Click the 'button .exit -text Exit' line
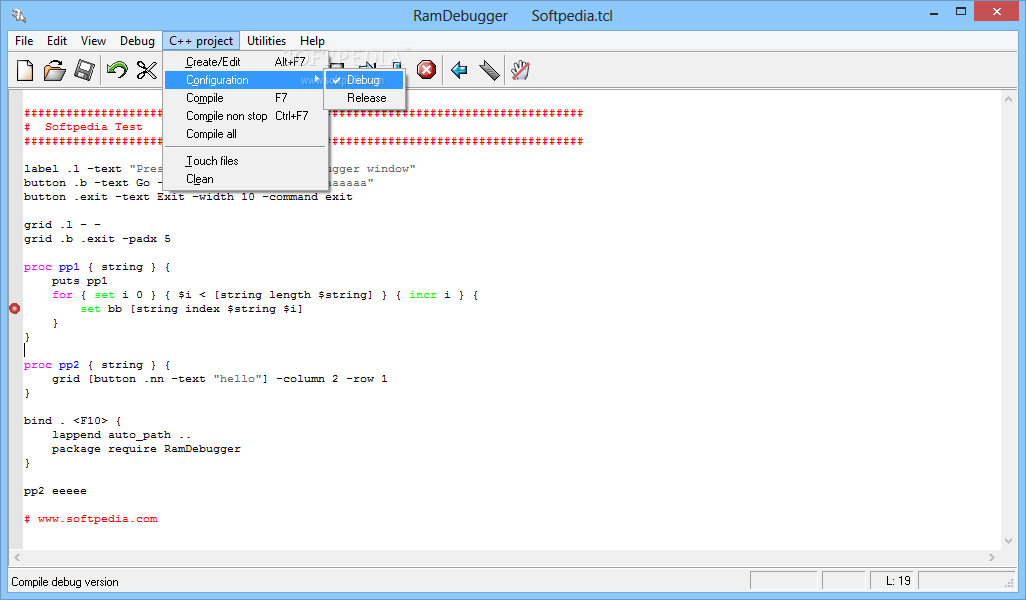1026x600 pixels. 188,197
